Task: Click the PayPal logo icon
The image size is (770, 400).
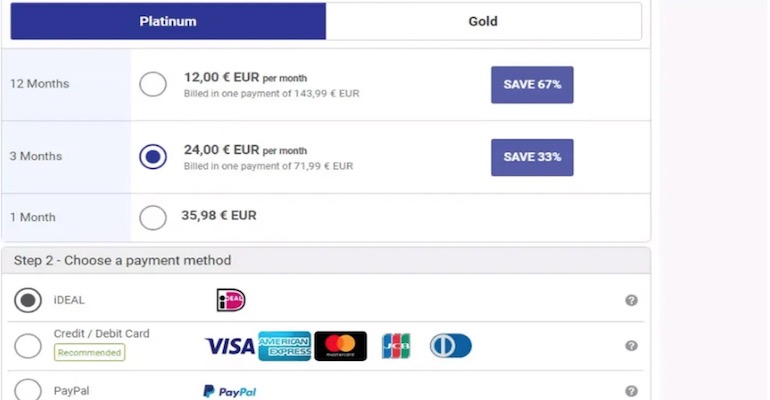Action: (x=229, y=391)
